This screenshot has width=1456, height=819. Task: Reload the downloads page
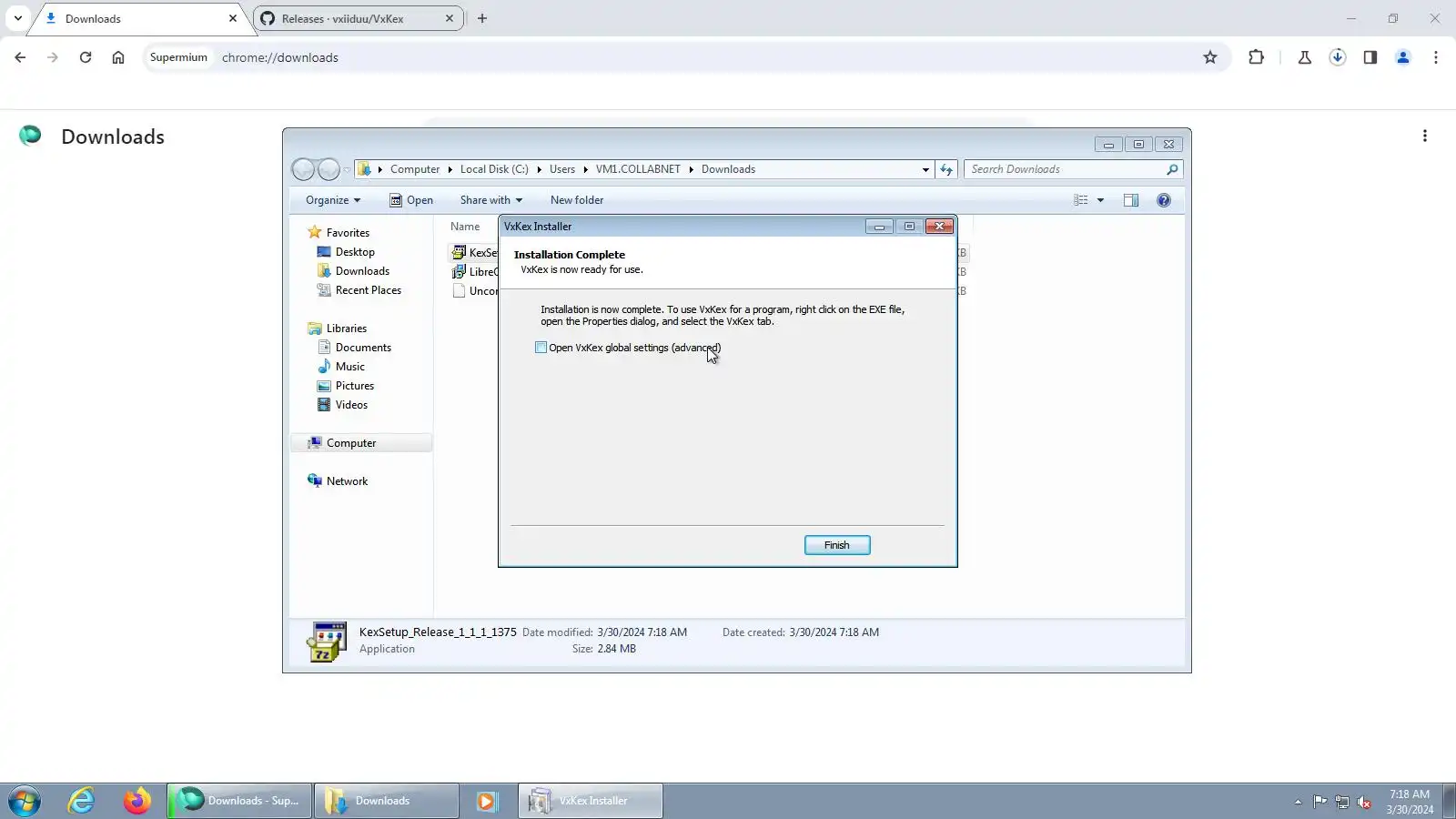pos(86,57)
